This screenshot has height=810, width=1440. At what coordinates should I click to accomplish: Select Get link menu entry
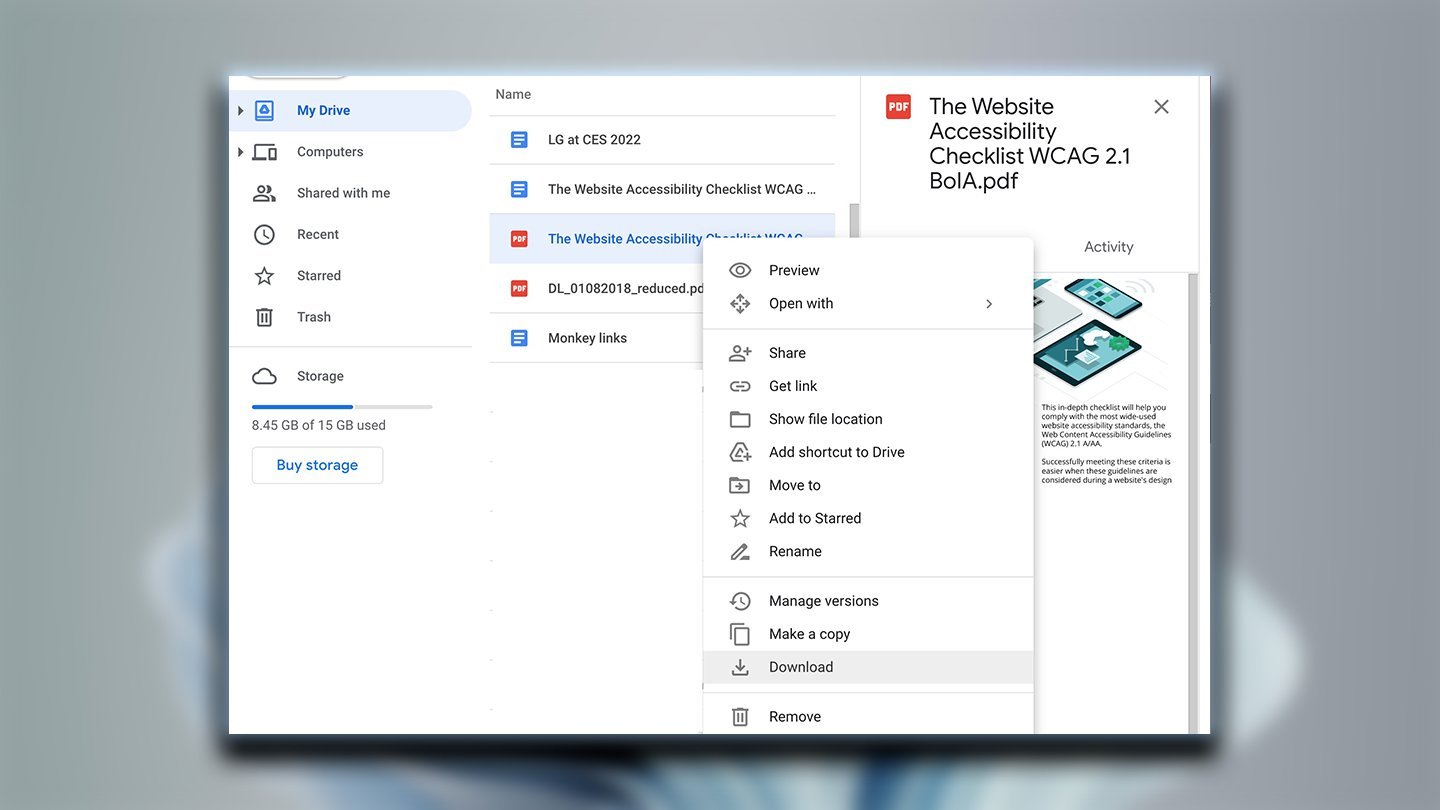(x=868, y=386)
